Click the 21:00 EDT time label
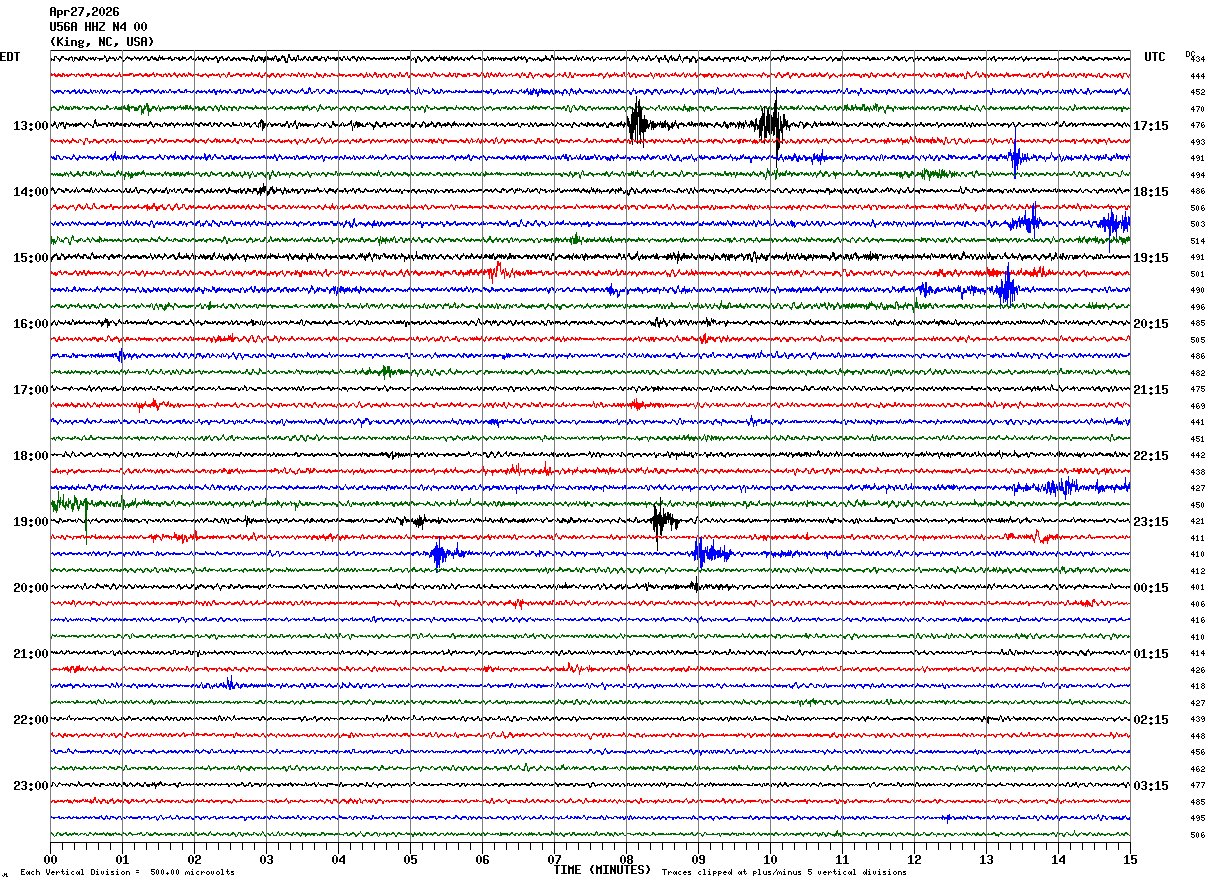Screen dimensions: 1210x886 click(x=31, y=654)
